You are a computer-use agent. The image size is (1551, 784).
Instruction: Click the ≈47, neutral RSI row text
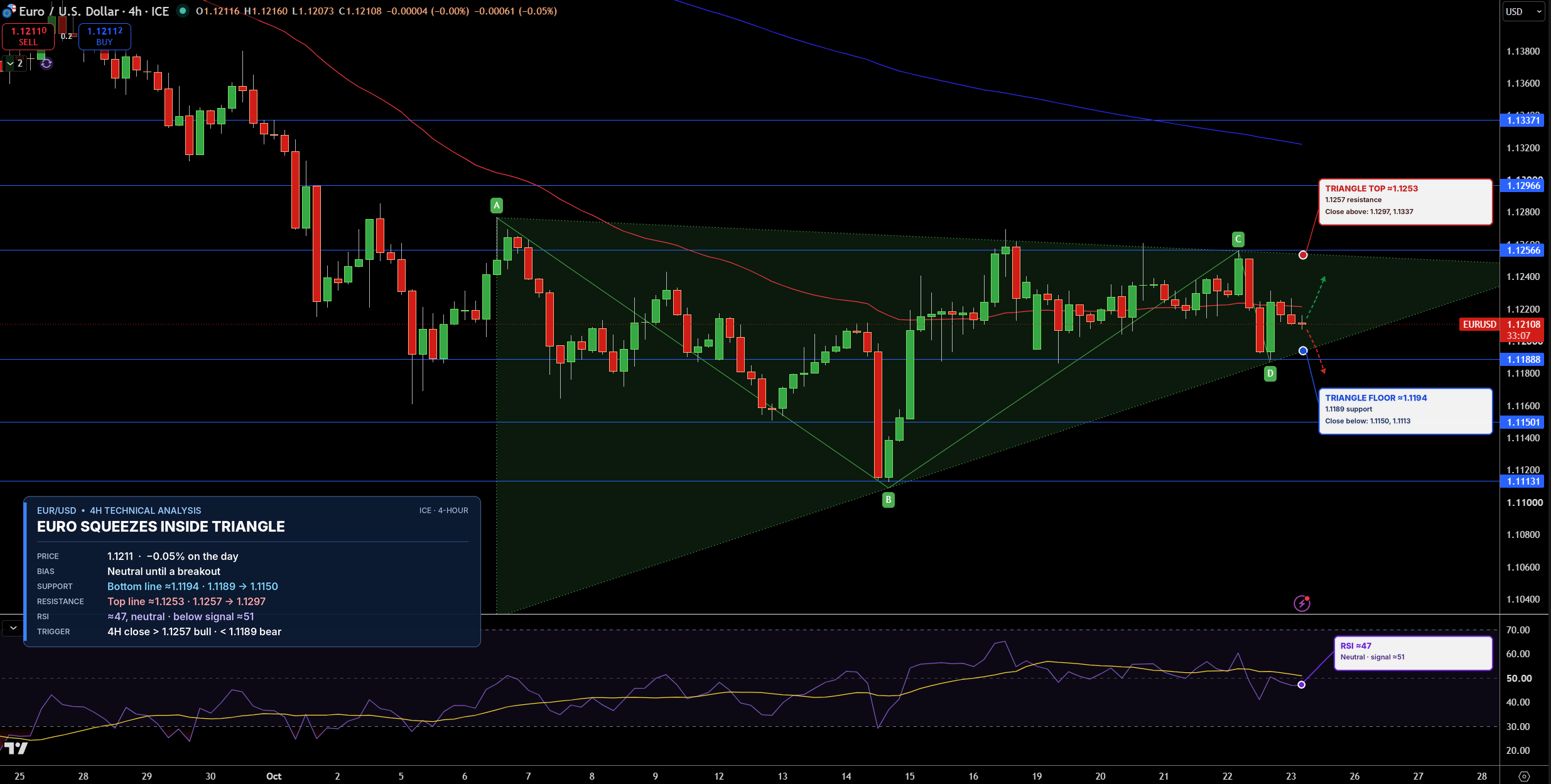pos(180,616)
